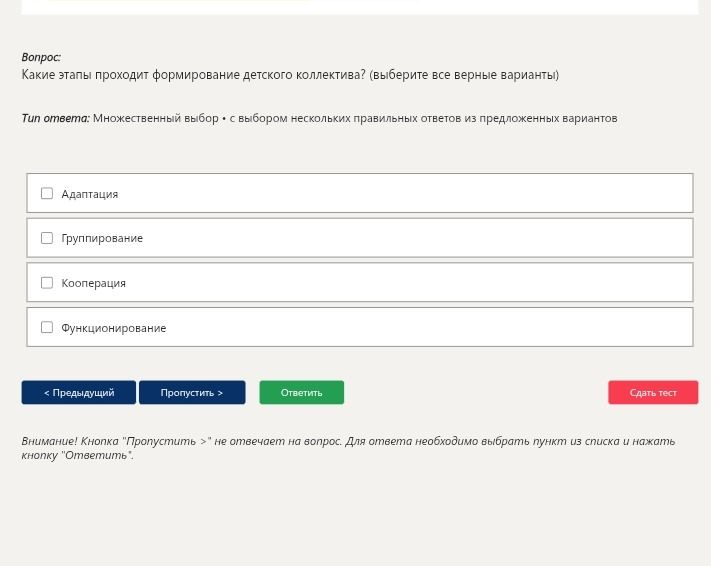Enable the Функционирование checkbox
This screenshot has width=711, height=566.
47,327
